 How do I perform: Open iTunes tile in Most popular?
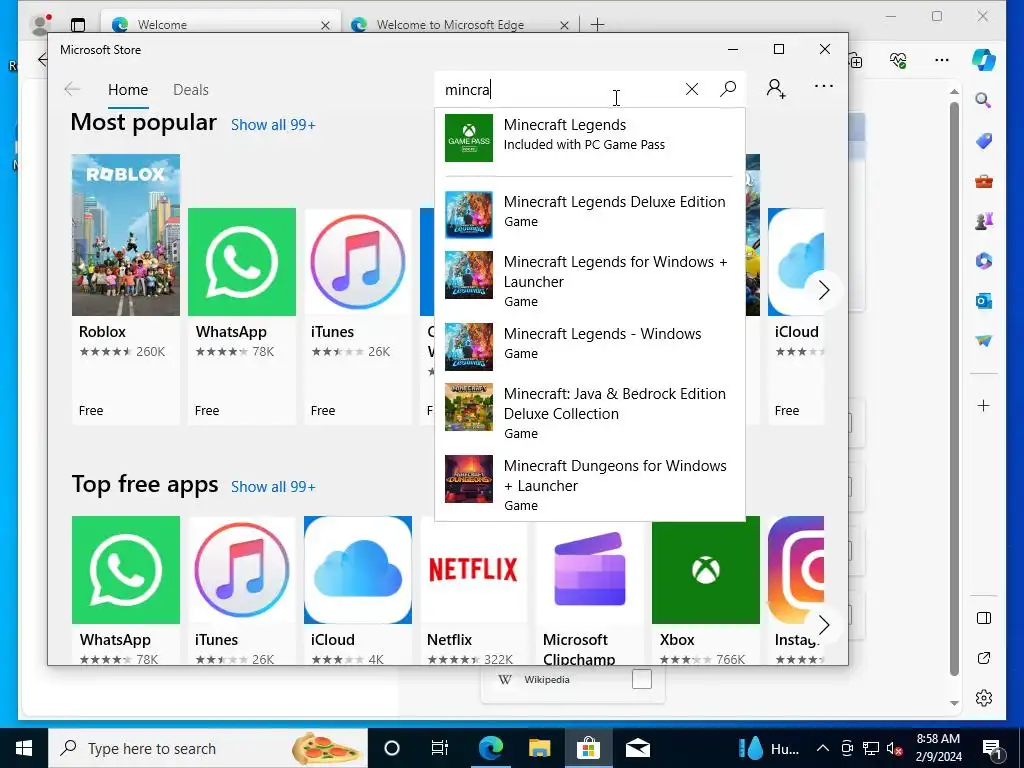click(358, 316)
